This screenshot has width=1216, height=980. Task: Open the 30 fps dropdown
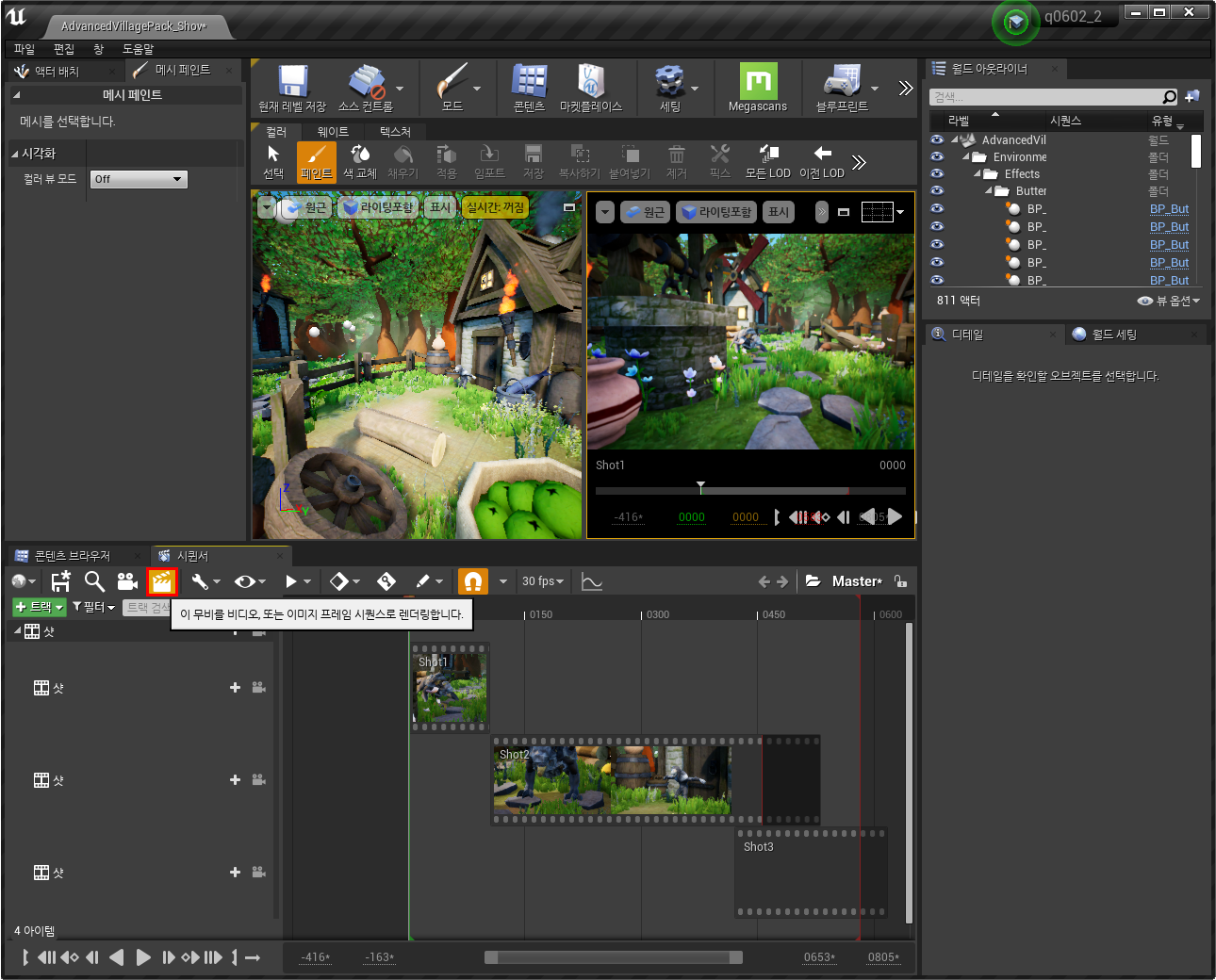543,581
